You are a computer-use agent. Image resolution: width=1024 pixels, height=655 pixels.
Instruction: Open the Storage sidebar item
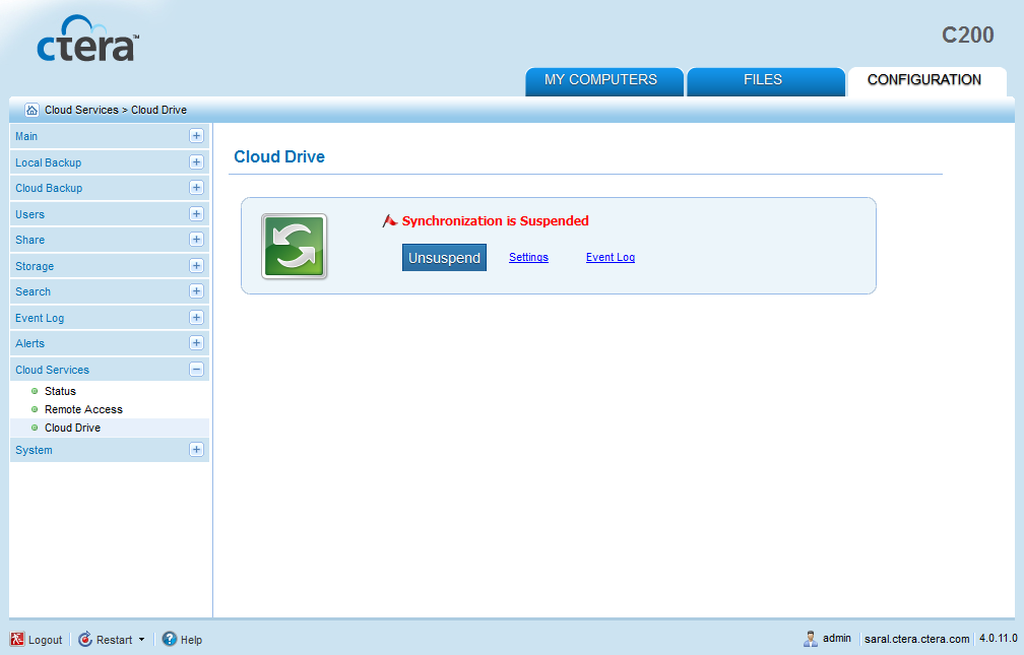pyautogui.click(x=35, y=266)
